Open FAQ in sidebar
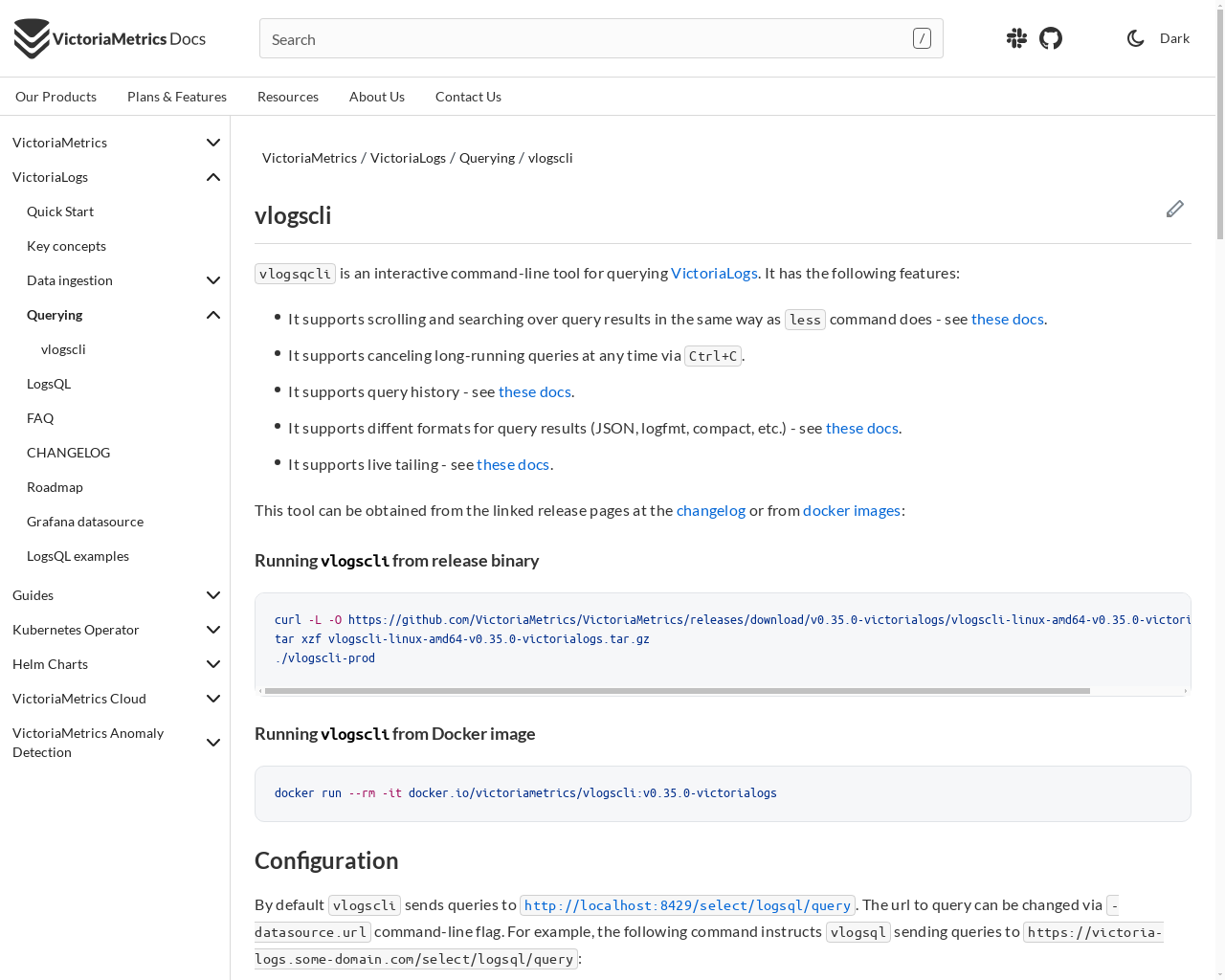The image size is (1225, 980). point(40,418)
